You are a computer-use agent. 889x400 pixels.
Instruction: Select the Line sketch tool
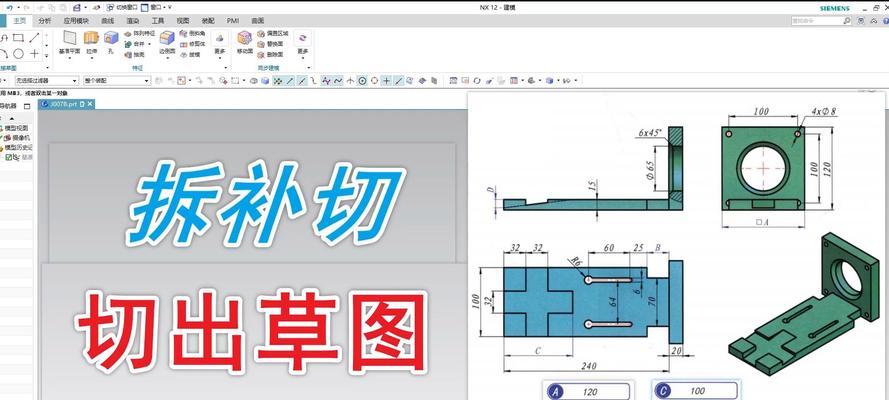click(35, 38)
